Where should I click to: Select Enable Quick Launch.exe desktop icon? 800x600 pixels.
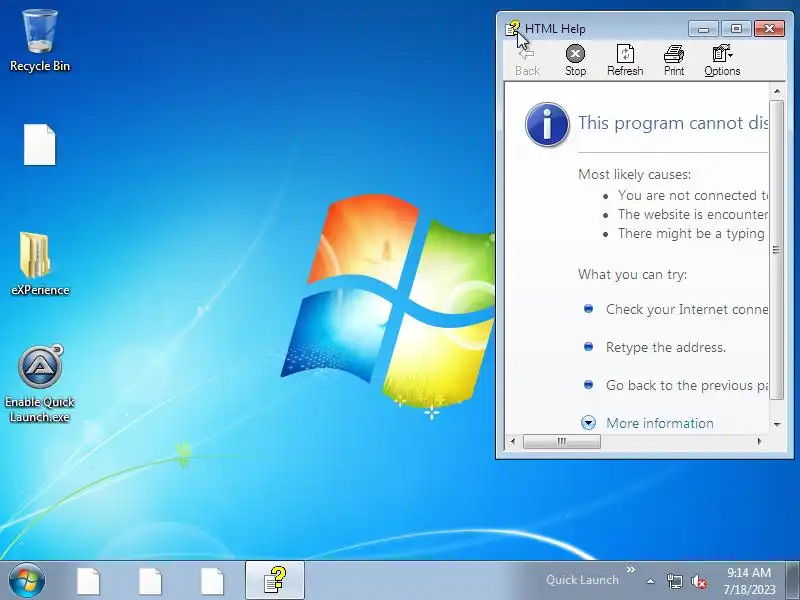(40, 384)
